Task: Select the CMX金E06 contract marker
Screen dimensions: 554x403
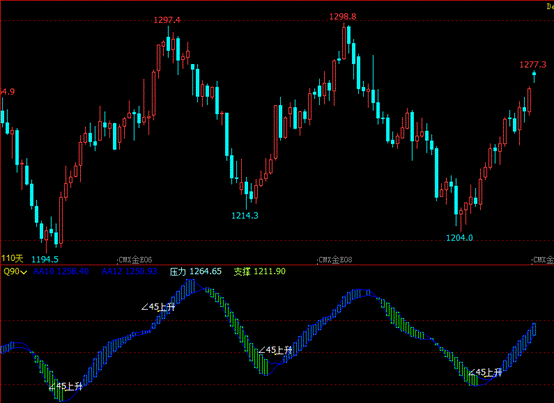Action: 135,260
